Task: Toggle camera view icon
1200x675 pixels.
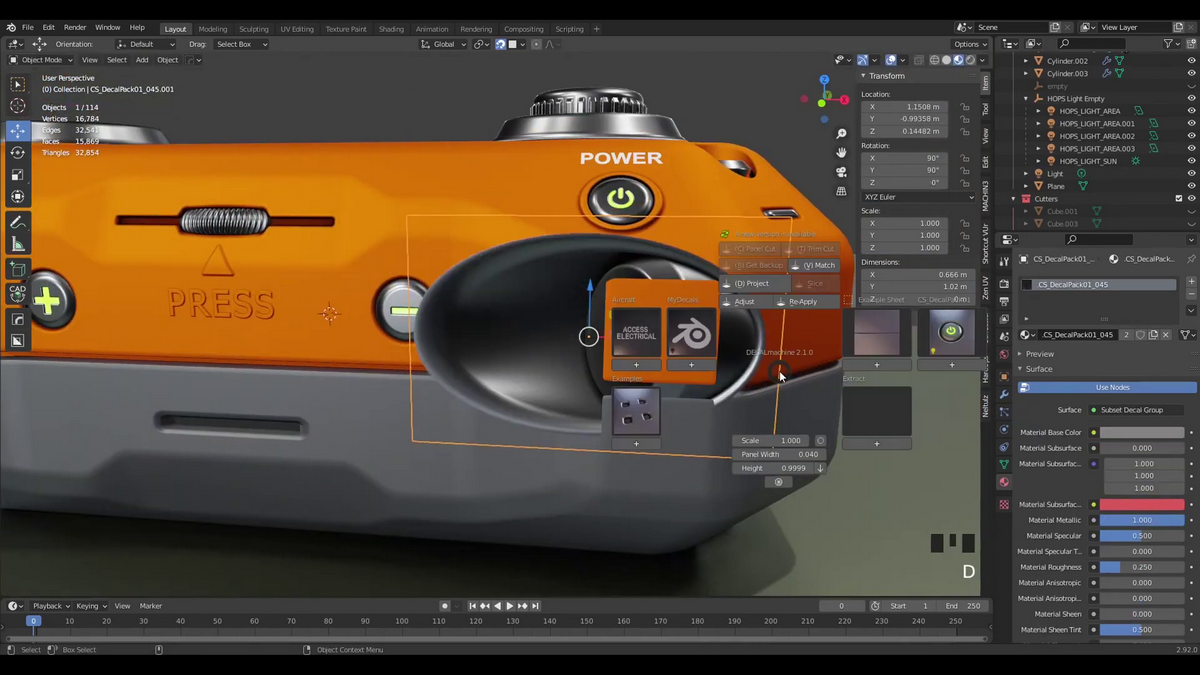Action: point(842,171)
